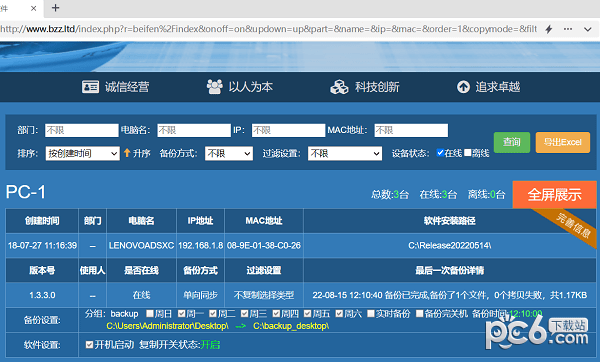Image resolution: width=600 pixels, height=362 pixels.
Task: Click the green 查询 button
Action: coord(512,142)
